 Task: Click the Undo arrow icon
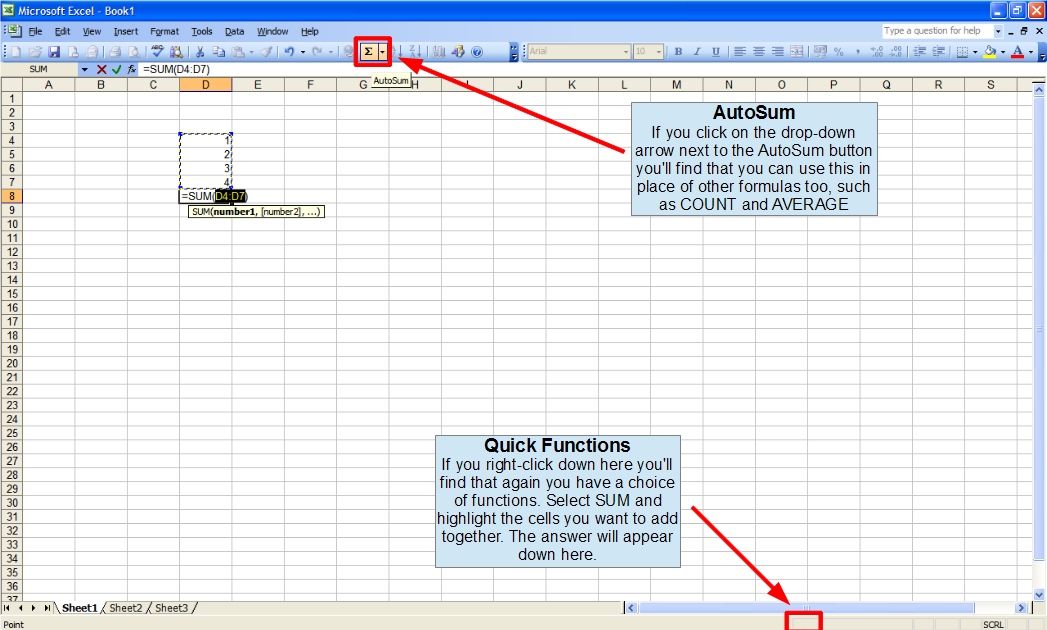click(289, 51)
